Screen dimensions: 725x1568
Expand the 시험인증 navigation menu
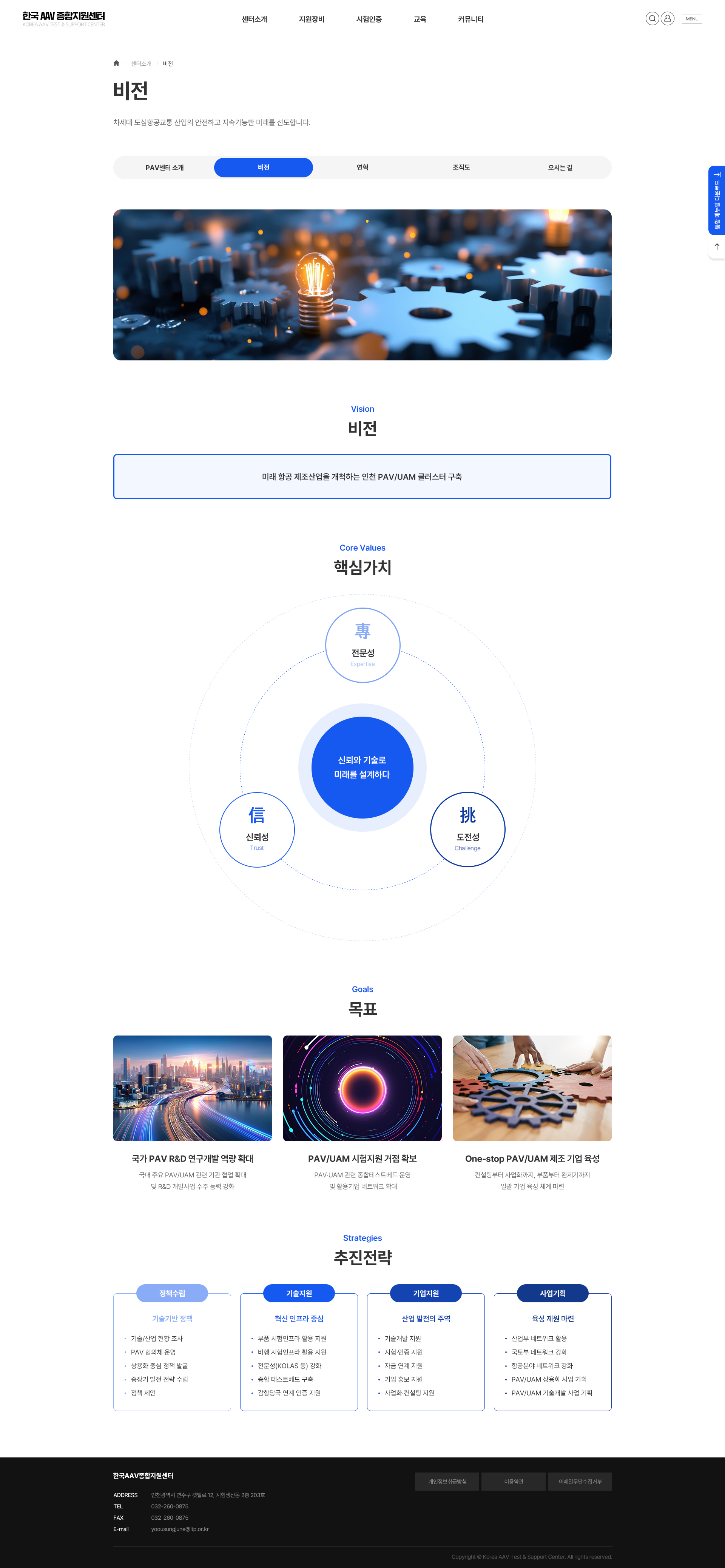369,20
